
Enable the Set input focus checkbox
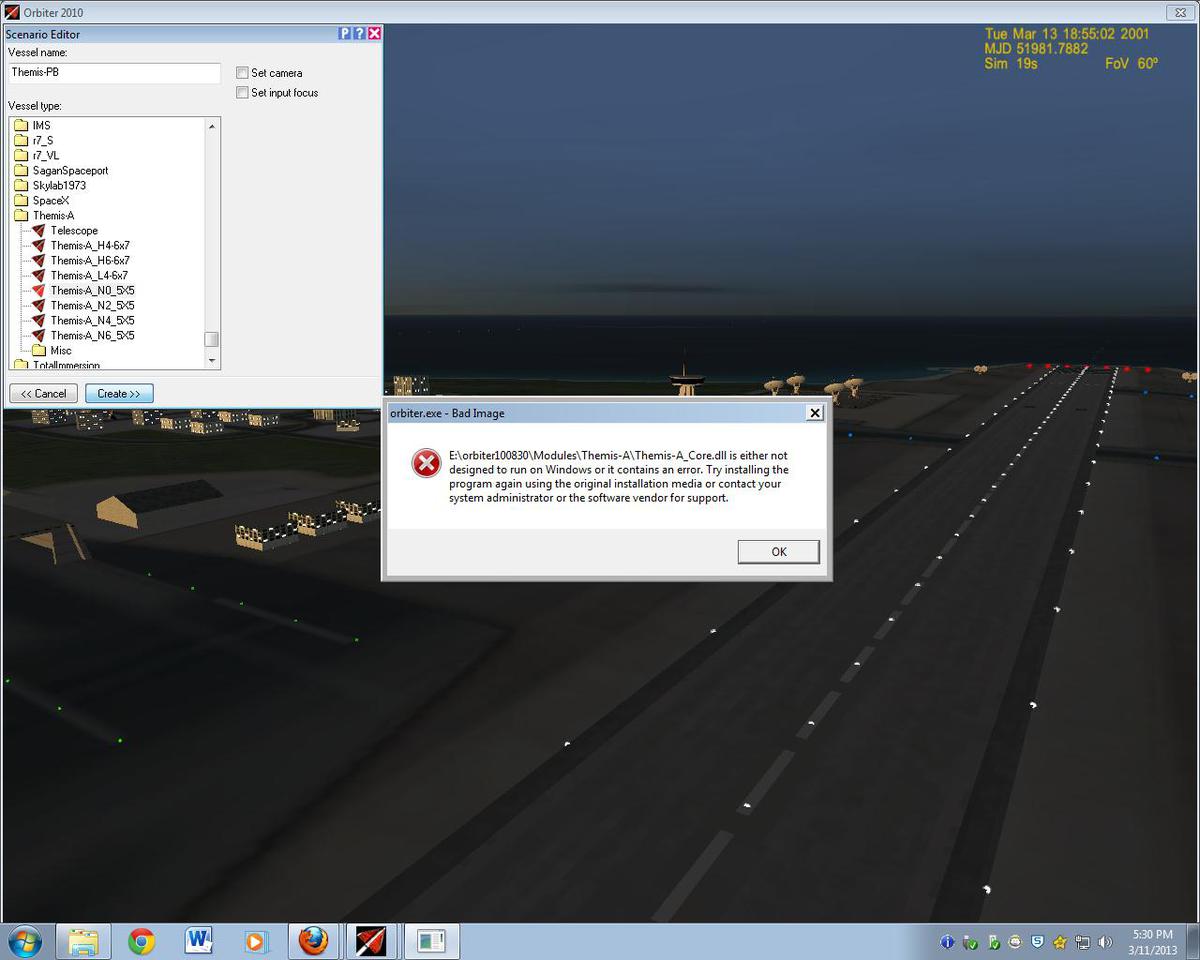[242, 93]
